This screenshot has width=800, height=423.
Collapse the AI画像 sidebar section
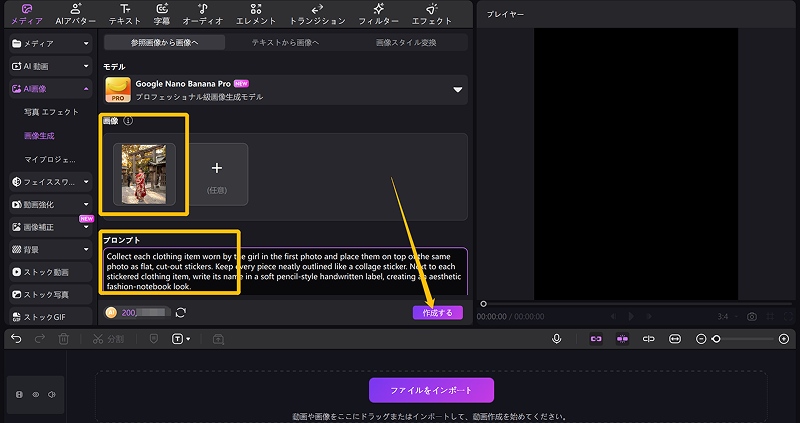point(86,89)
